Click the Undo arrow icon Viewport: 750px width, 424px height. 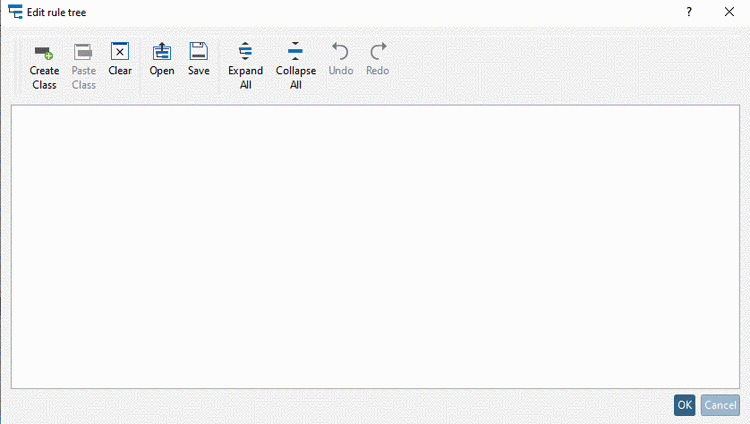click(341, 51)
